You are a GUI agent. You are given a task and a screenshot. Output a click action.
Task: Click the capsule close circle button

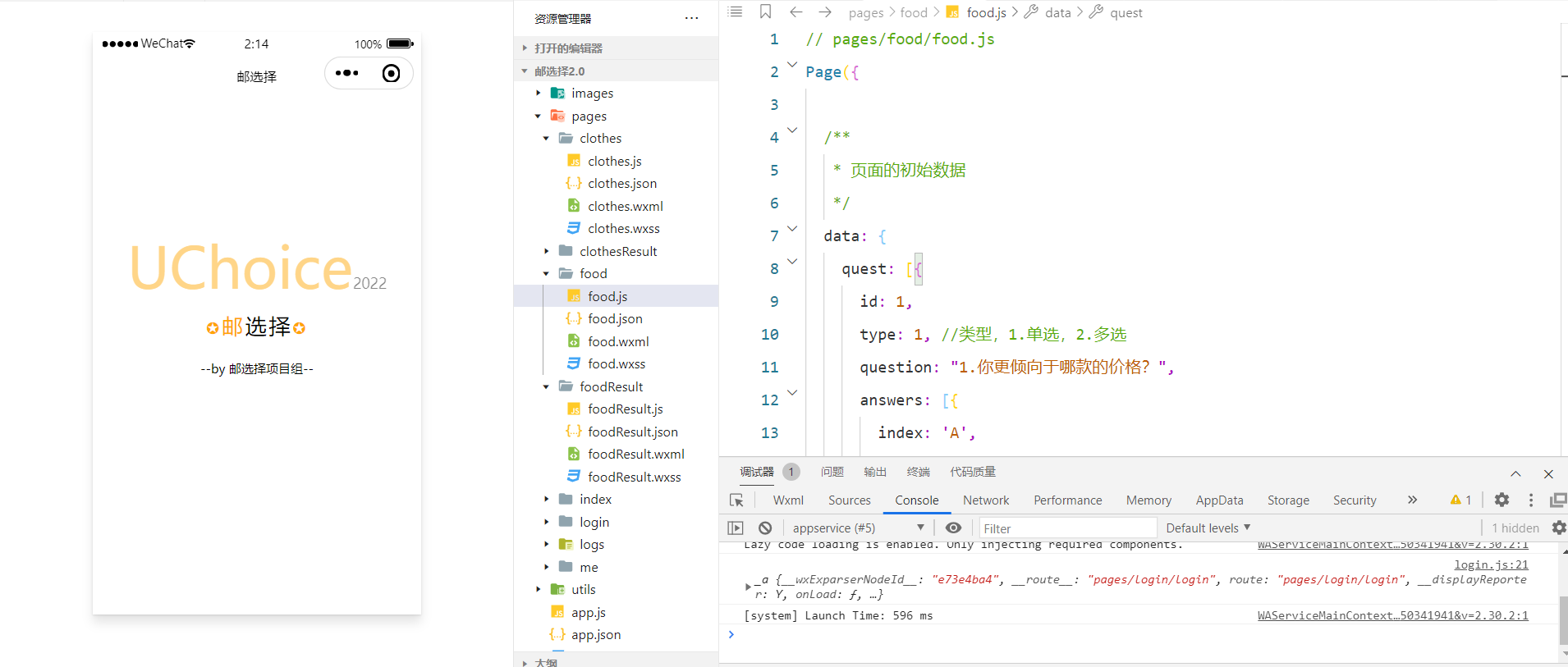[392, 73]
